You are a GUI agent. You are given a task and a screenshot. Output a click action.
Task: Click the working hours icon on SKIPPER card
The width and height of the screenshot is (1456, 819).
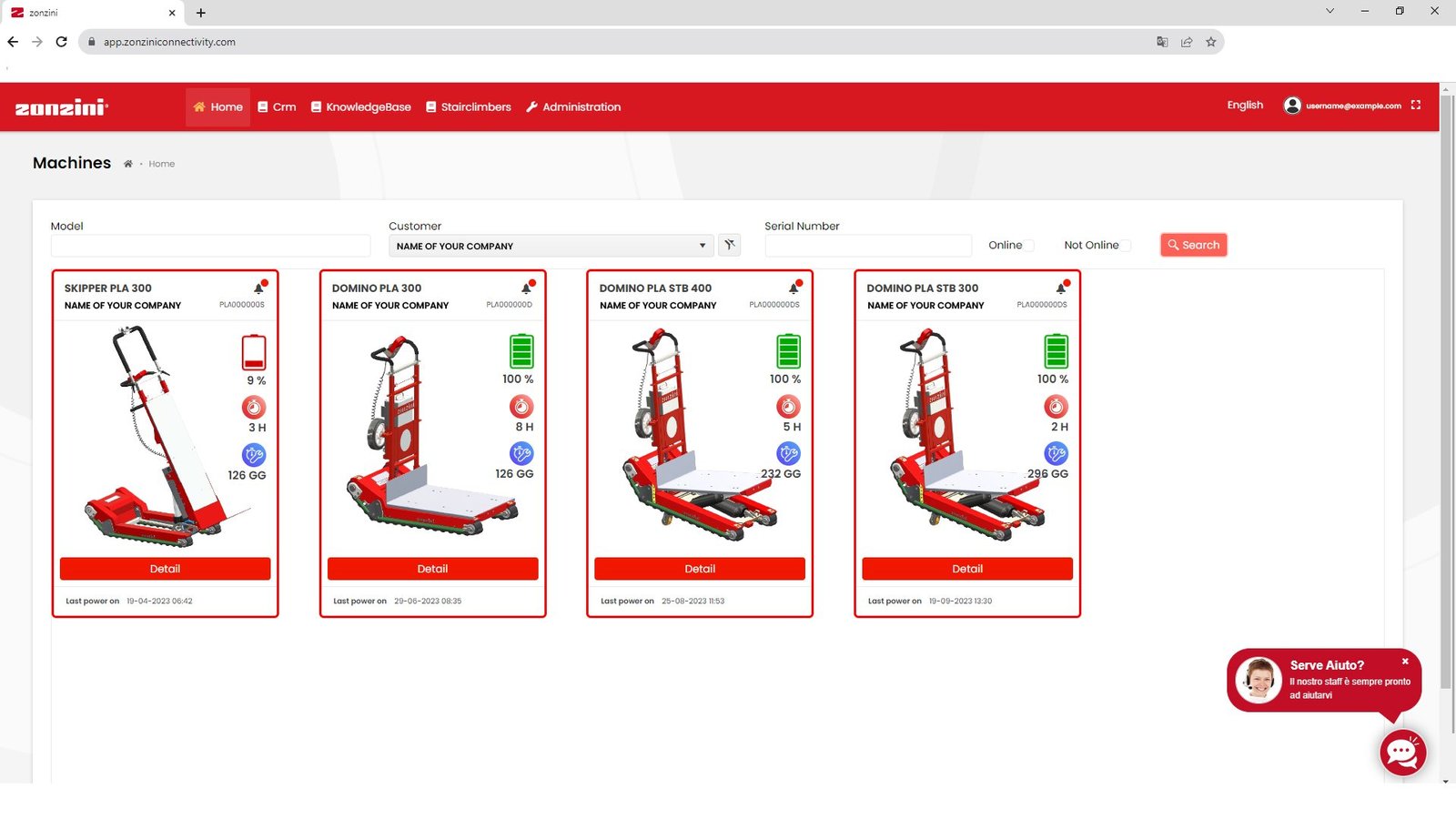(x=254, y=407)
